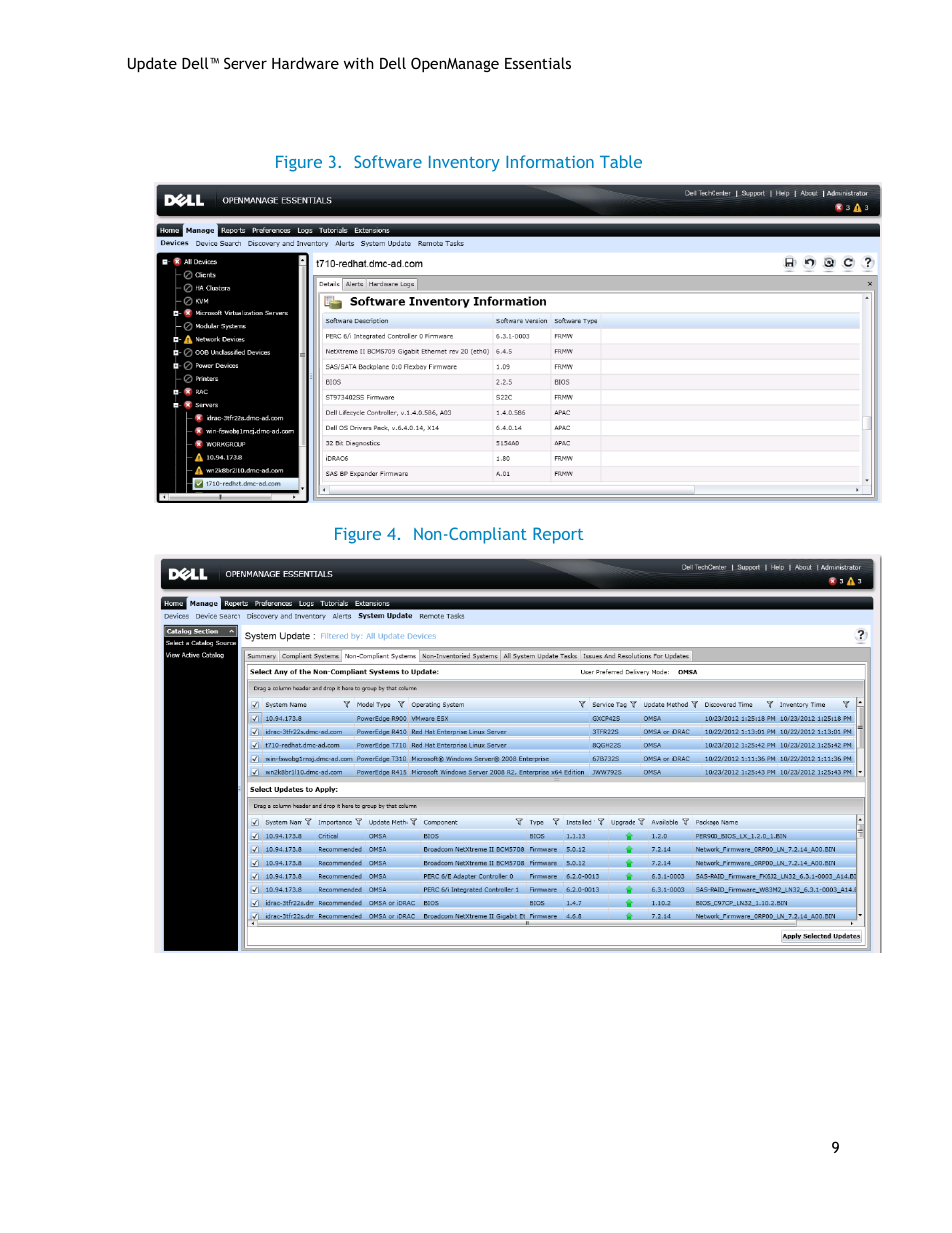The height and width of the screenshot is (1233, 952).
Task: Collapse the Servers tree node
Action: click(x=176, y=405)
